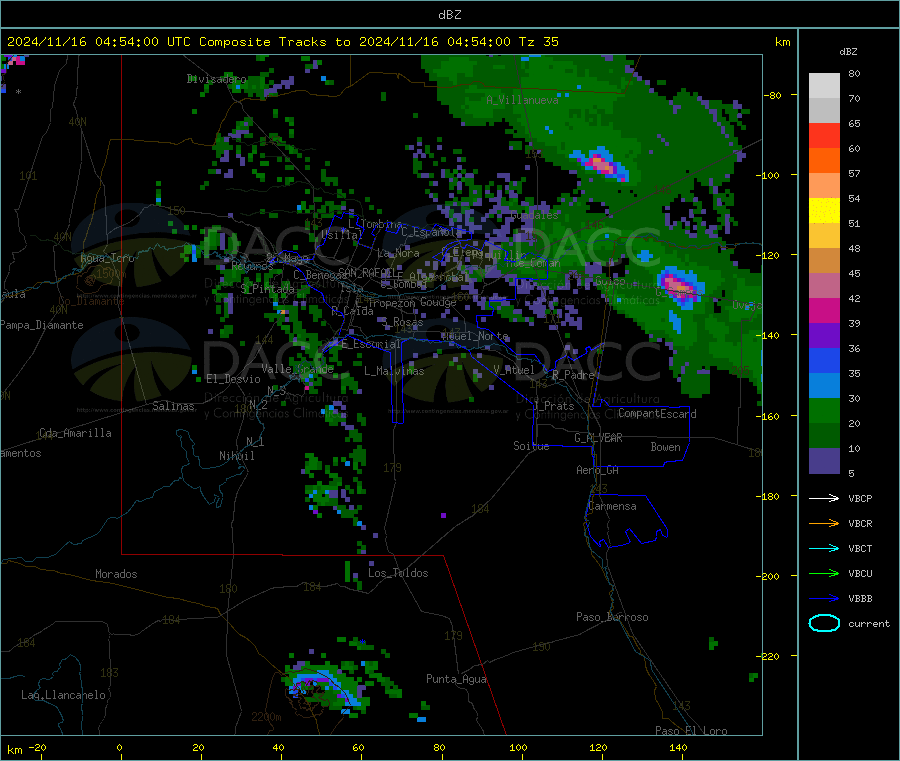Click the 'Paso_Barroso' map label

(612, 617)
